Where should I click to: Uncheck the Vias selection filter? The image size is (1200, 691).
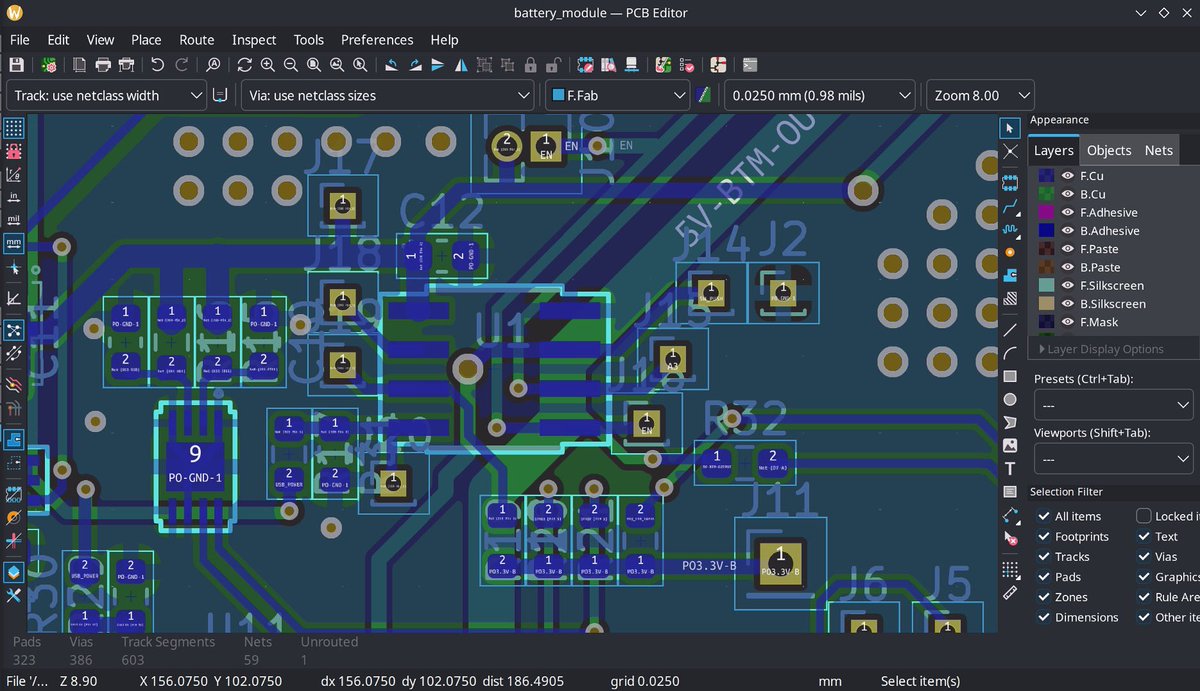coord(1144,556)
